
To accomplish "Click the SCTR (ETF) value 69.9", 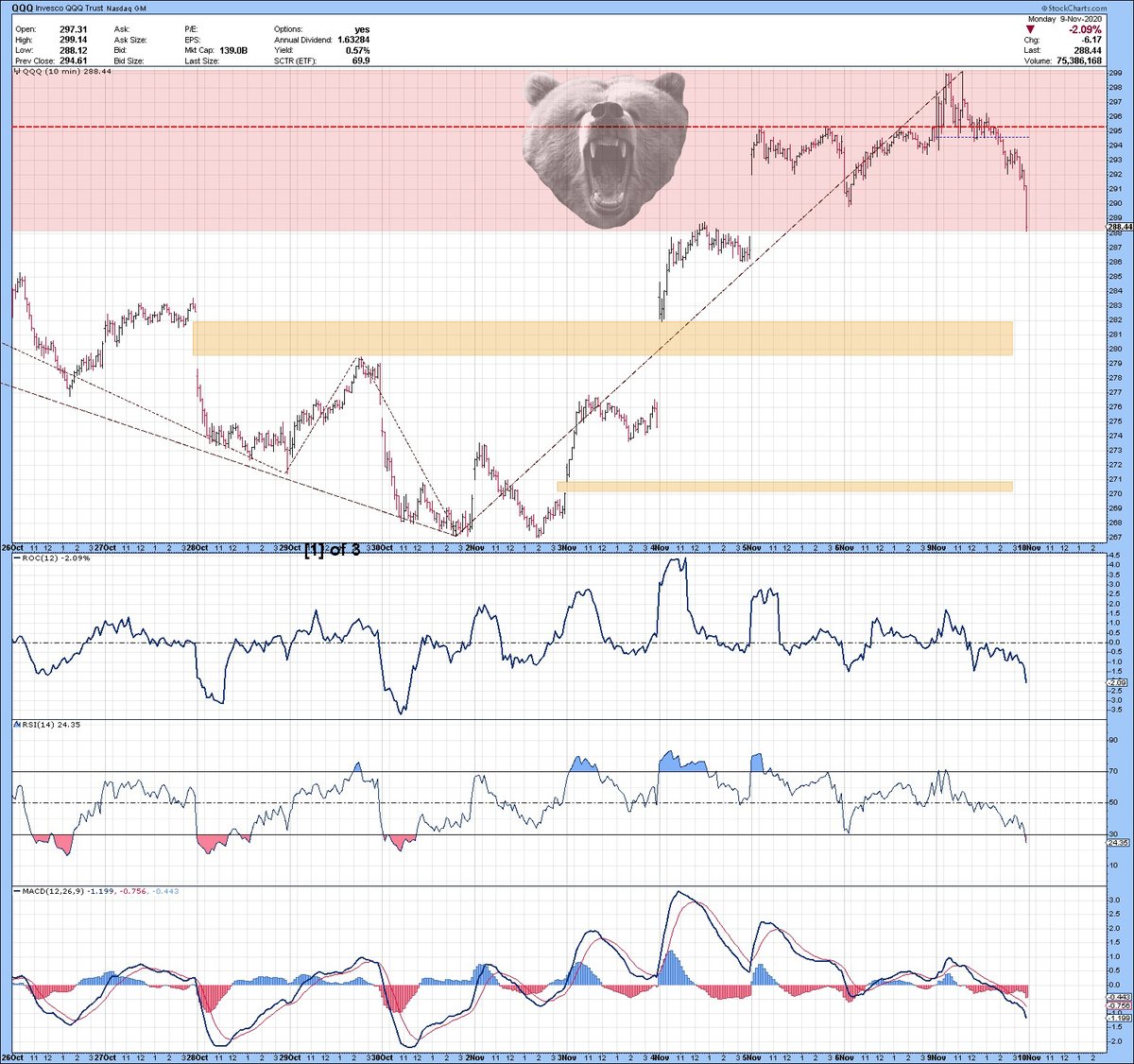I will (x=362, y=61).
